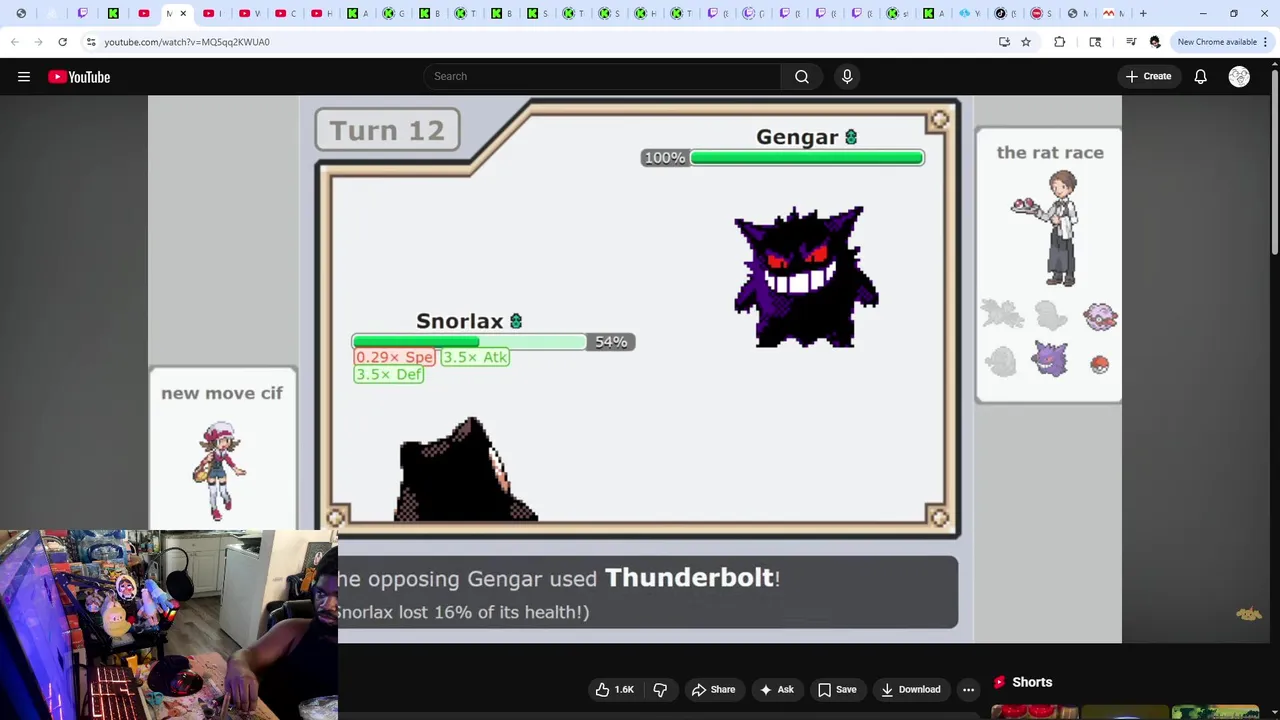Click the Gengar icon in opponent team panel

(1050, 358)
